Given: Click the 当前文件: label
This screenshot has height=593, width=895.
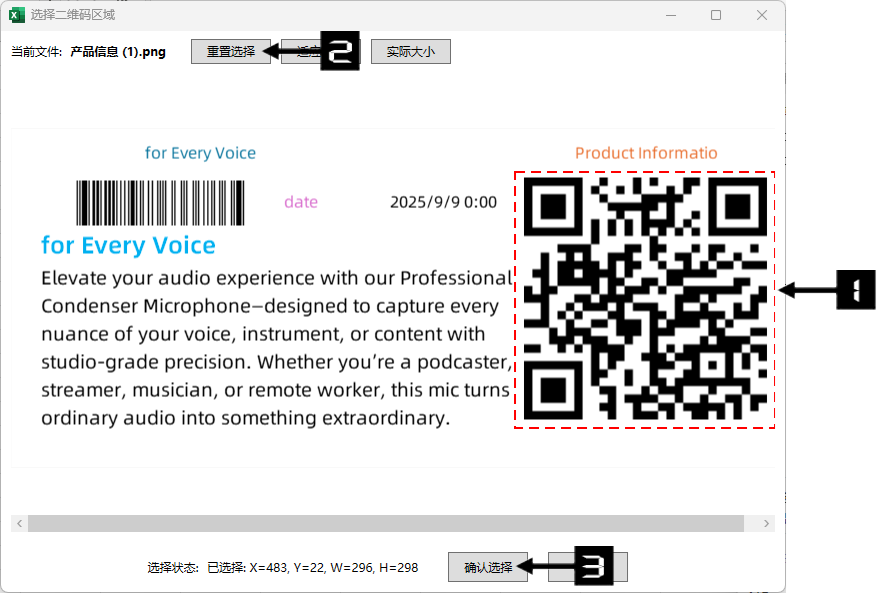Looking at the screenshot, I should tap(37, 52).
